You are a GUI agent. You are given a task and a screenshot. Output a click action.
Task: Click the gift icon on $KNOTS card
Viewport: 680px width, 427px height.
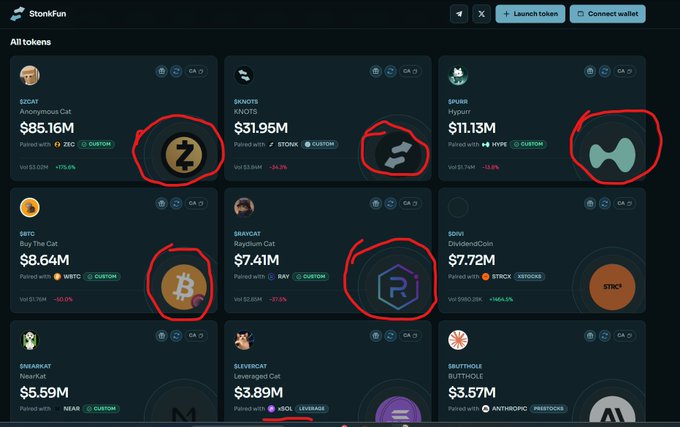(x=376, y=71)
